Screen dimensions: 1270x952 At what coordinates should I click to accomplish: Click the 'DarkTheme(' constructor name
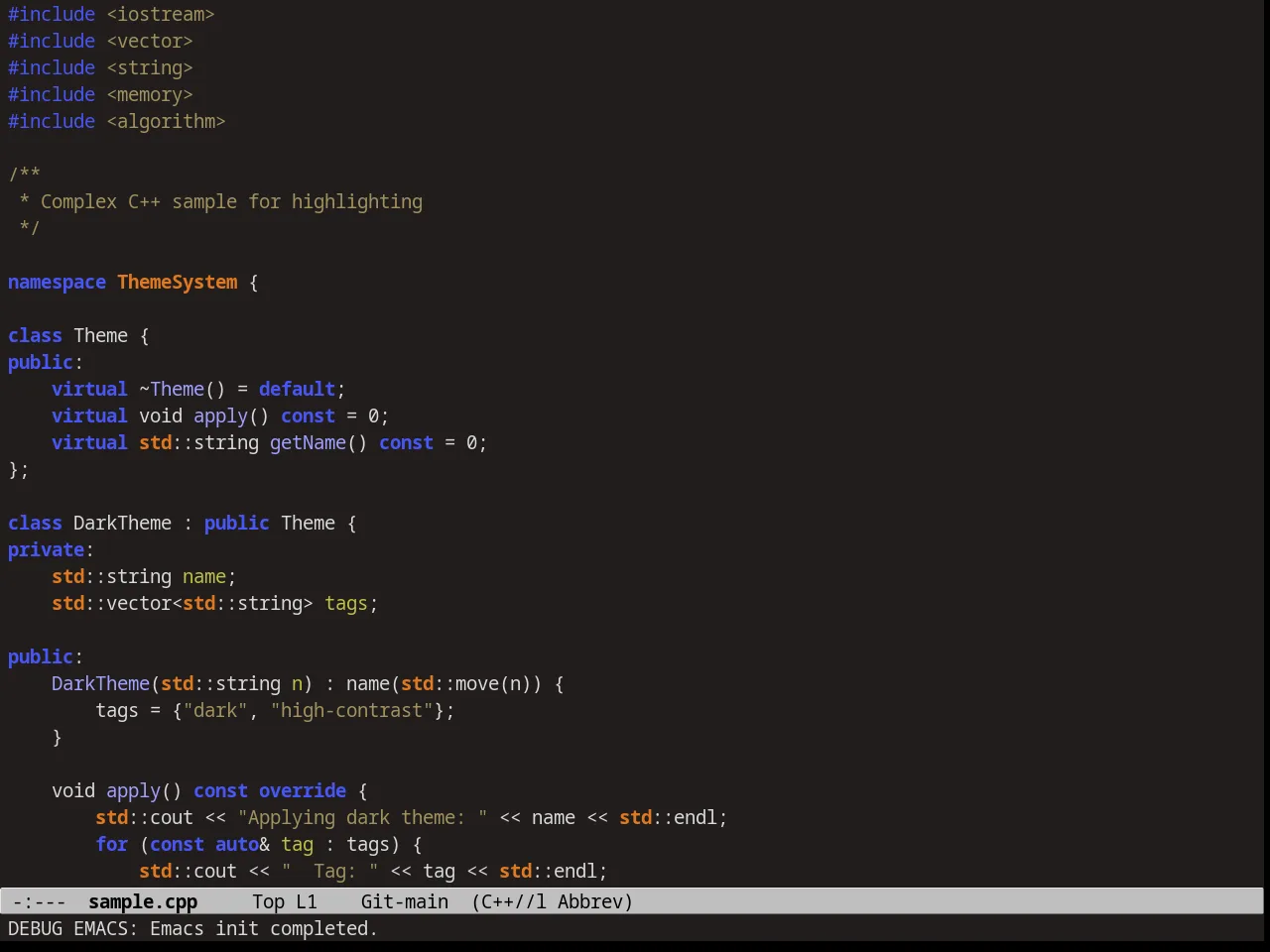(x=106, y=683)
